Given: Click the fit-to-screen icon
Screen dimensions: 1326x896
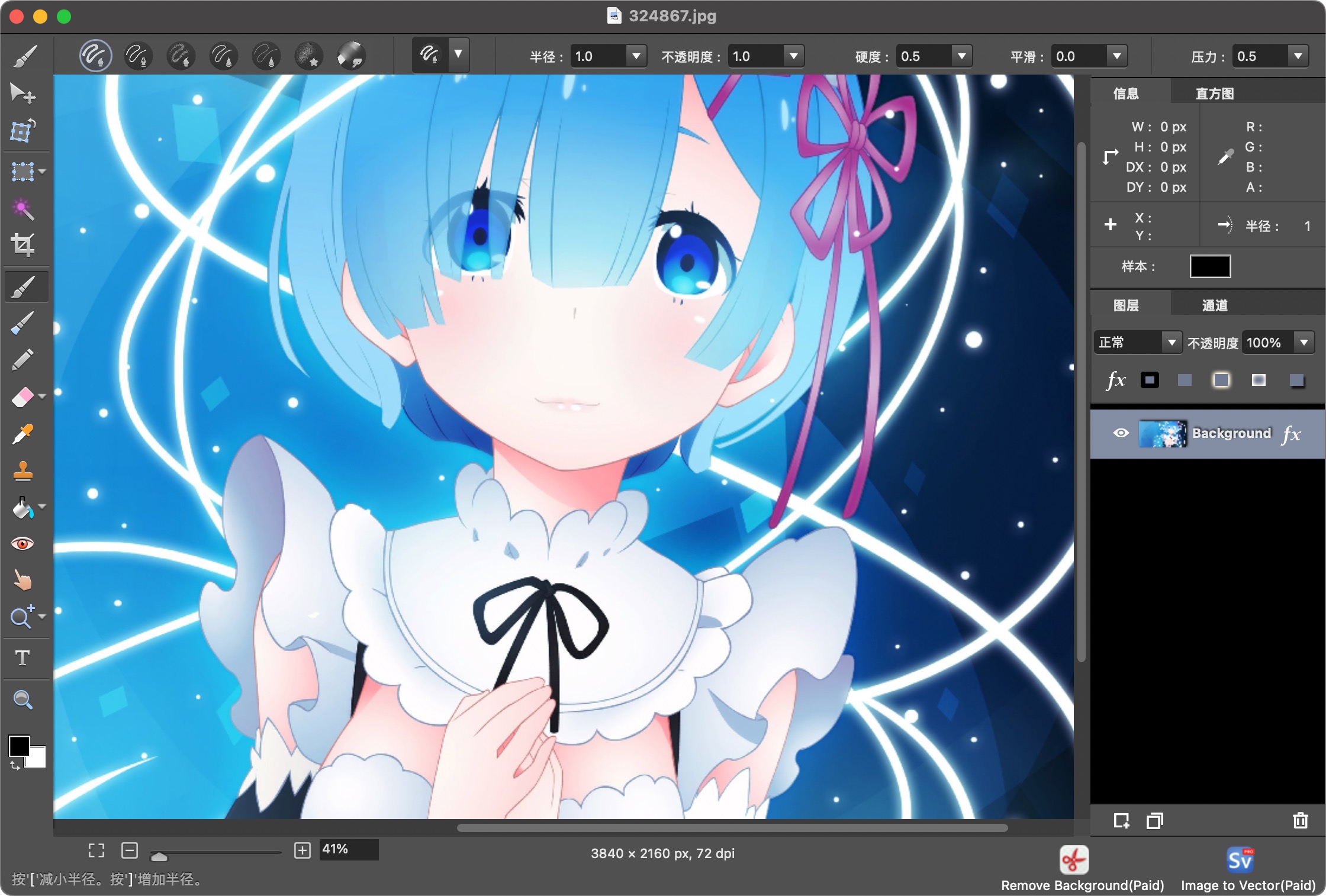Looking at the screenshot, I should 96,850.
